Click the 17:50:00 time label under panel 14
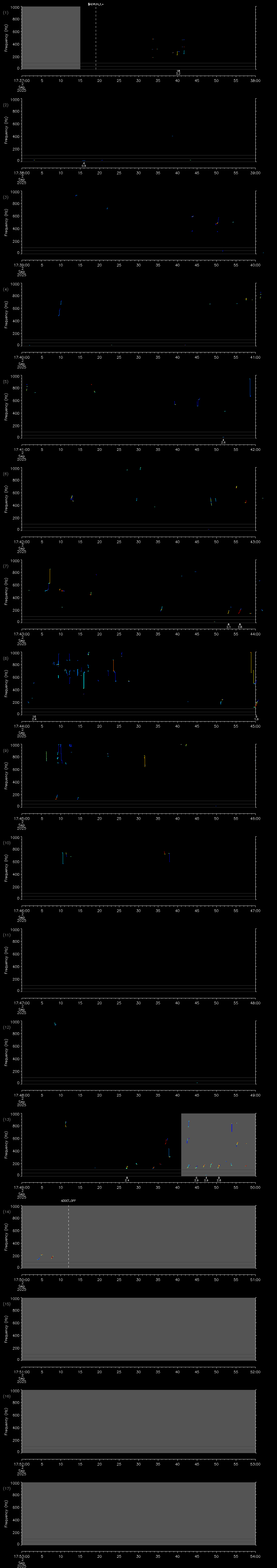 click(21, 1278)
